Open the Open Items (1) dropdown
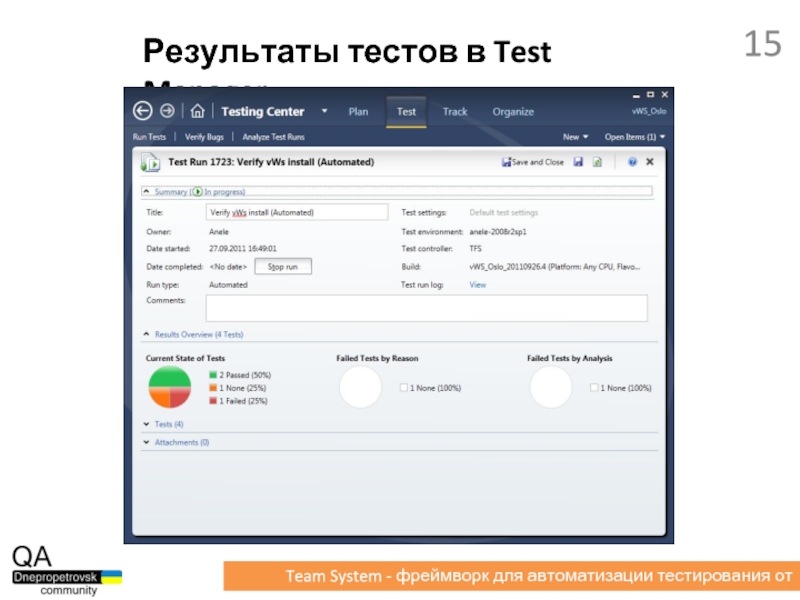The width and height of the screenshot is (800, 600). (x=635, y=137)
